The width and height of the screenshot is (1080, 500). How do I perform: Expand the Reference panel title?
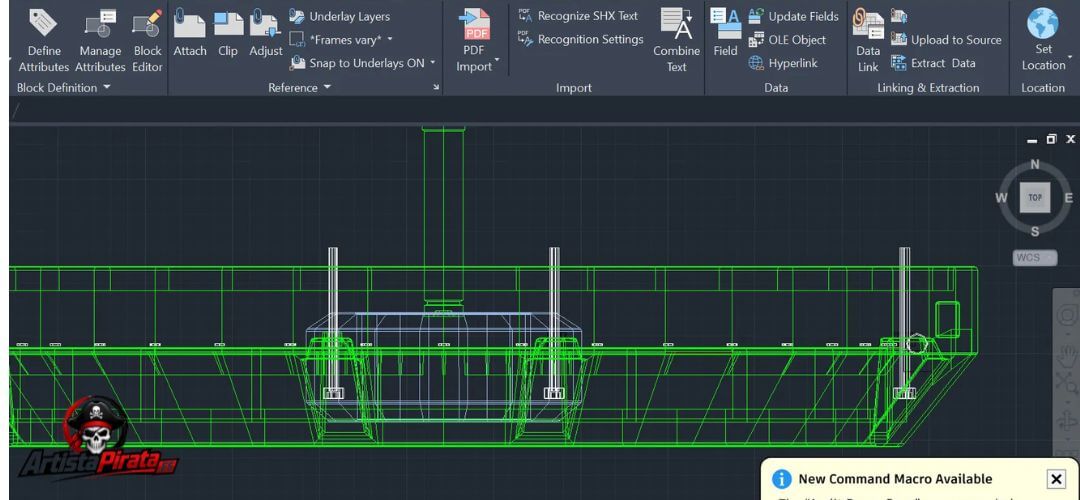point(299,87)
